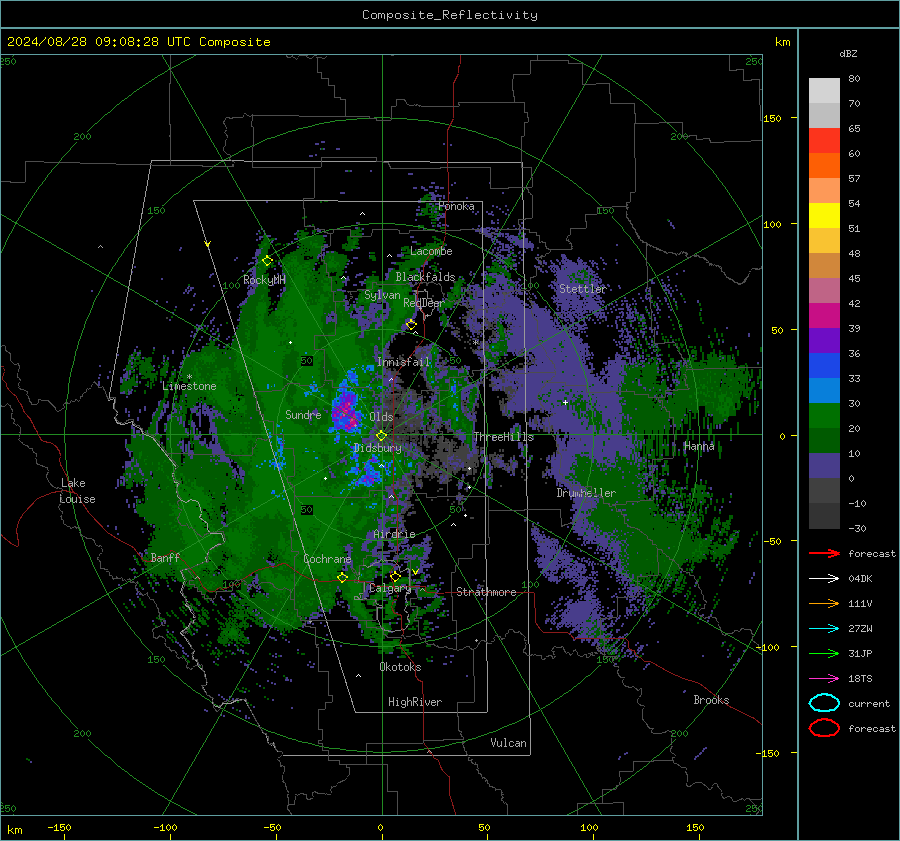Select the Lacombe town label
Image resolution: width=900 pixels, height=841 pixels.
click(431, 251)
